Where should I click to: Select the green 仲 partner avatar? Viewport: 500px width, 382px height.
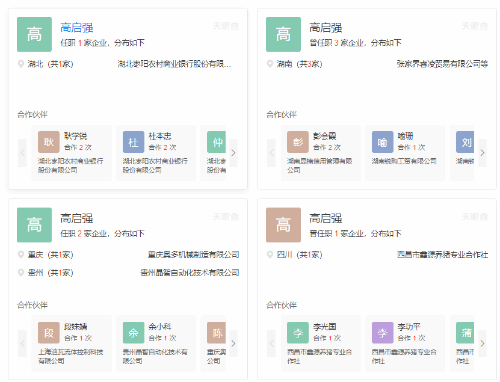(x=216, y=142)
